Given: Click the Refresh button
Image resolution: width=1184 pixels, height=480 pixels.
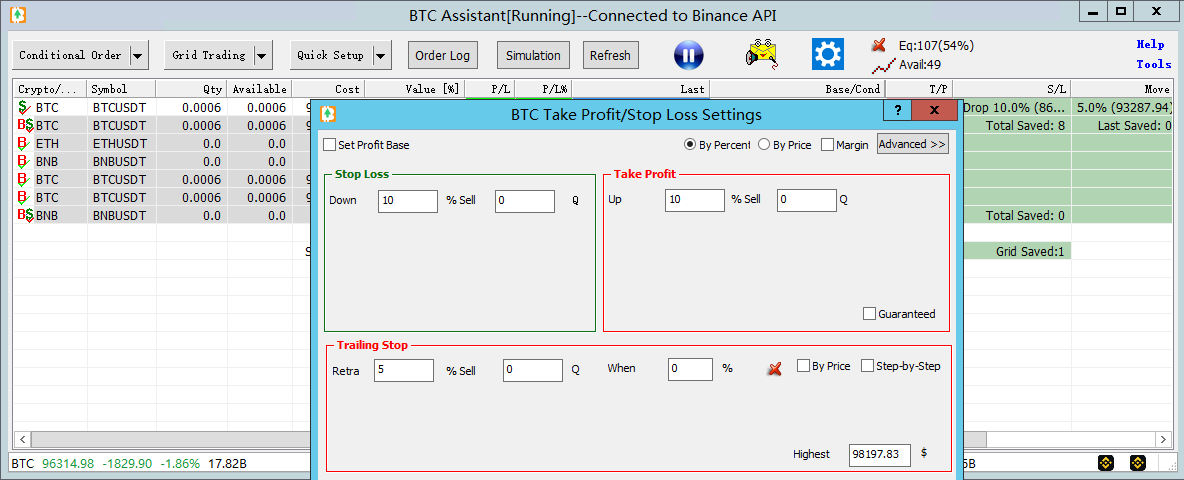Looking at the screenshot, I should (610, 55).
